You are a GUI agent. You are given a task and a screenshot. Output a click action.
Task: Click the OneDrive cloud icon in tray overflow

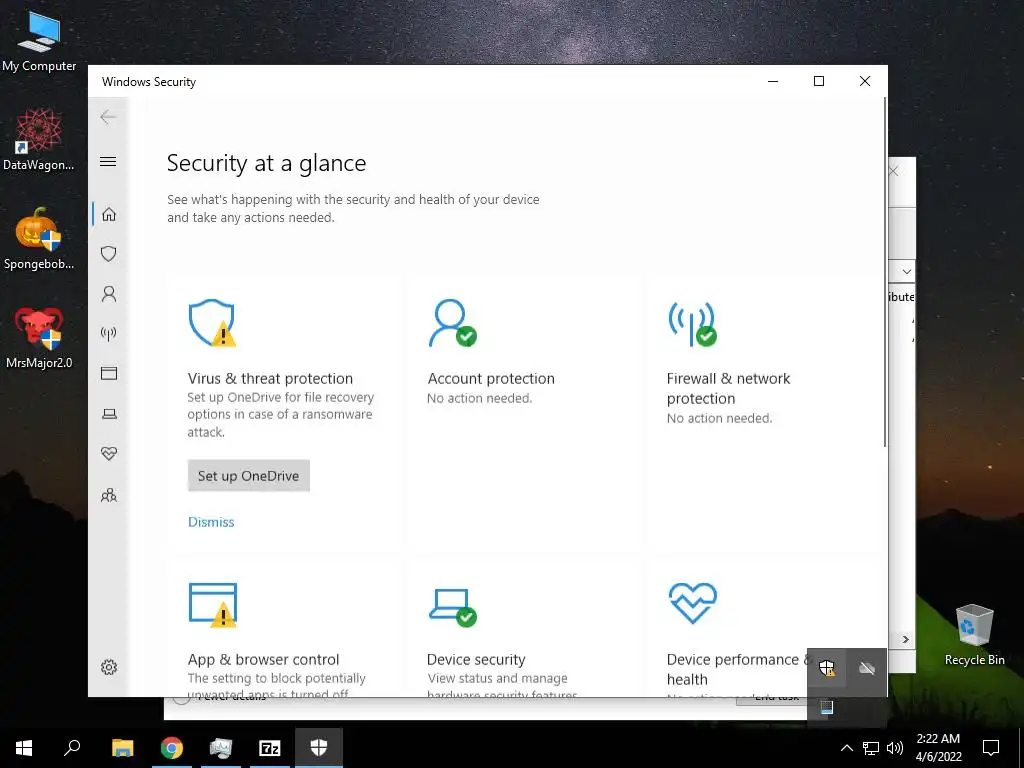[867, 668]
